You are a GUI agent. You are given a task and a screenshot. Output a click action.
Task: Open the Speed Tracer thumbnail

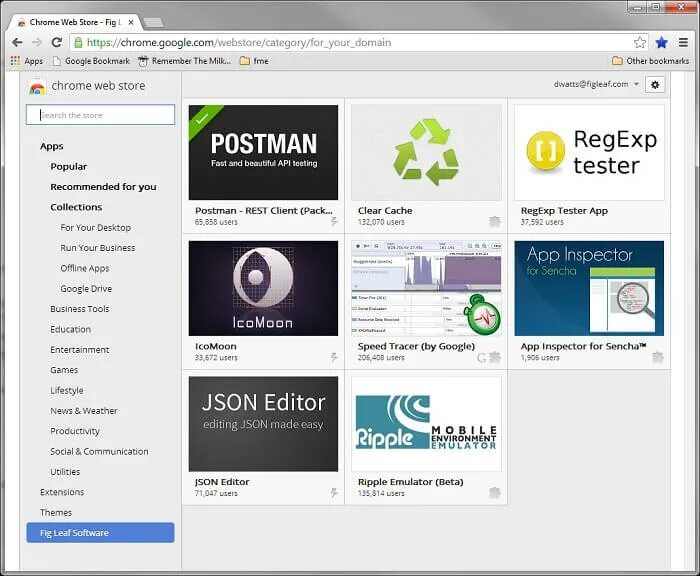click(426, 288)
